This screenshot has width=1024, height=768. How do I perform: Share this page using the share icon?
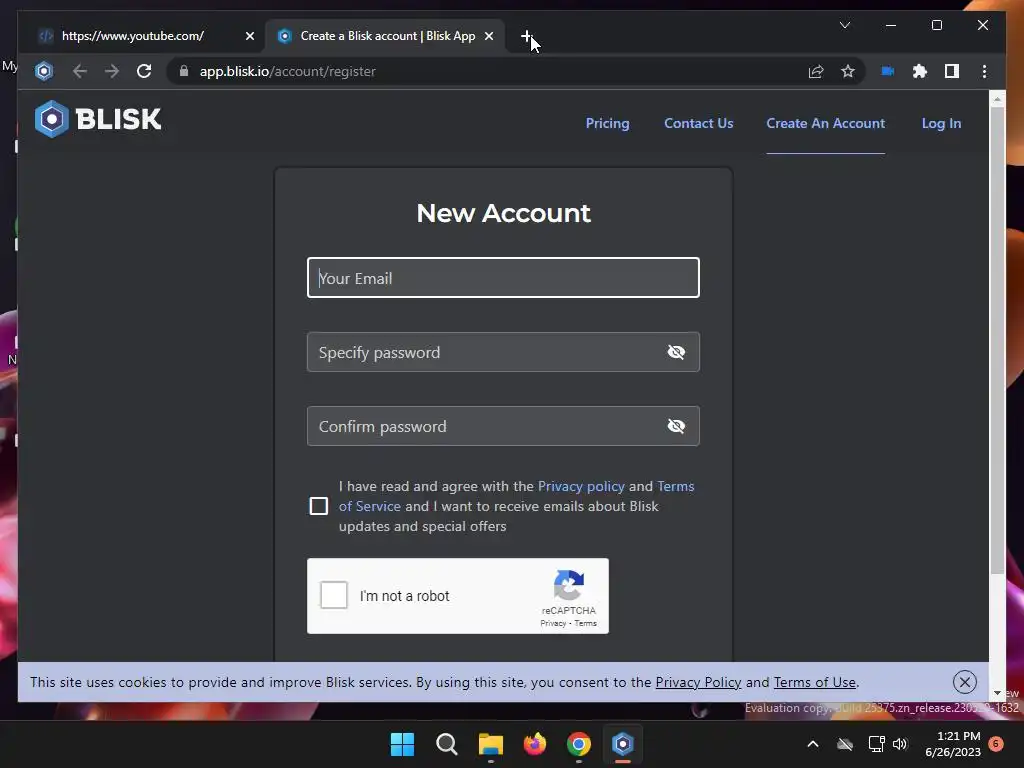pyautogui.click(x=816, y=71)
